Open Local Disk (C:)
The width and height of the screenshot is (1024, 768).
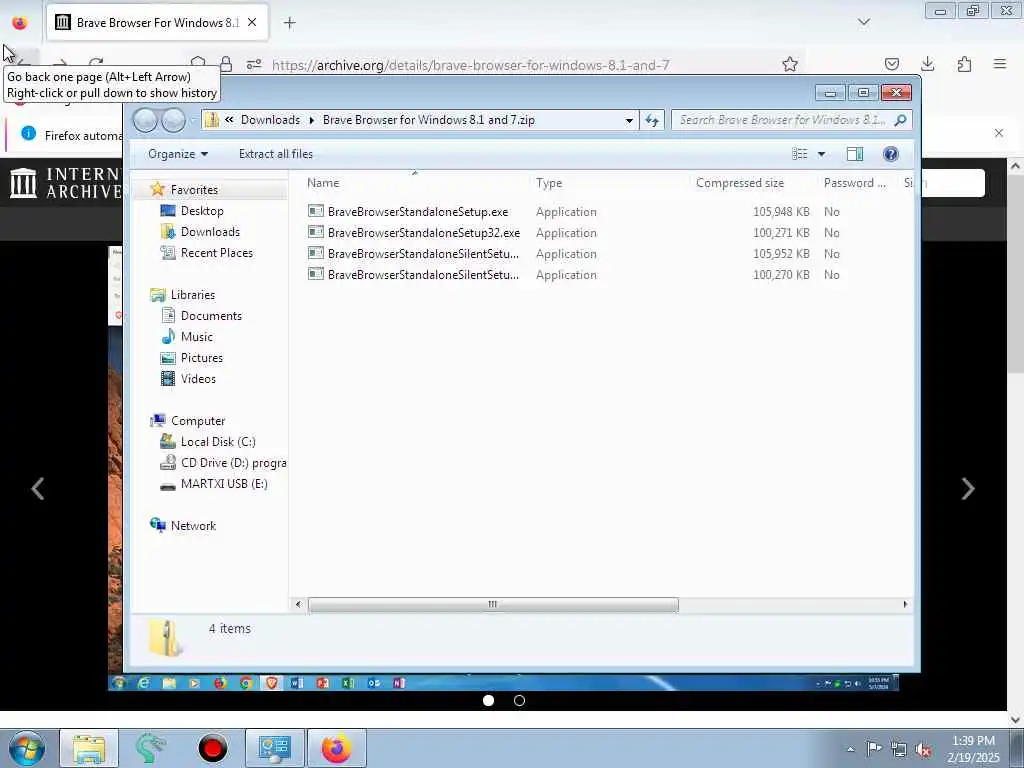[x=217, y=442]
